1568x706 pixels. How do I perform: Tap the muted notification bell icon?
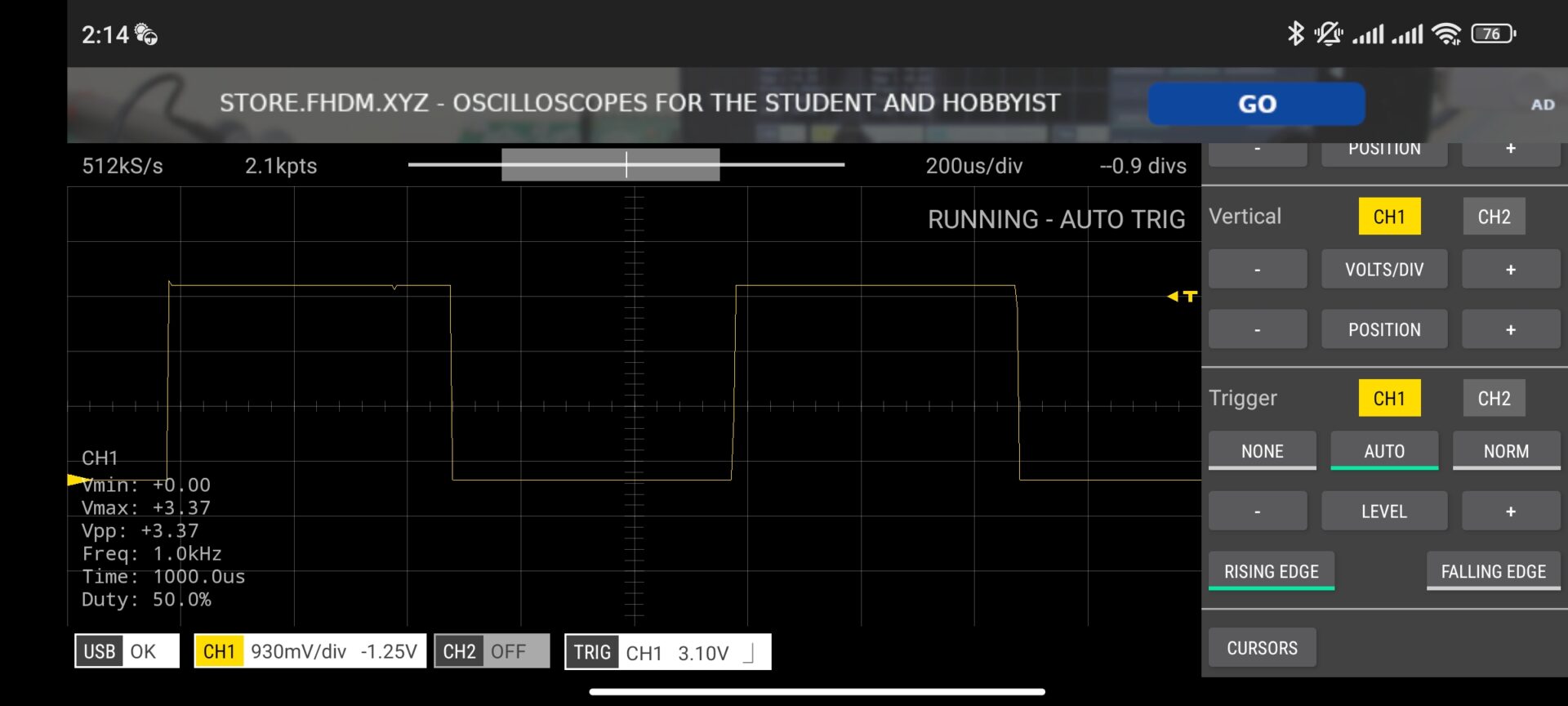1328,34
